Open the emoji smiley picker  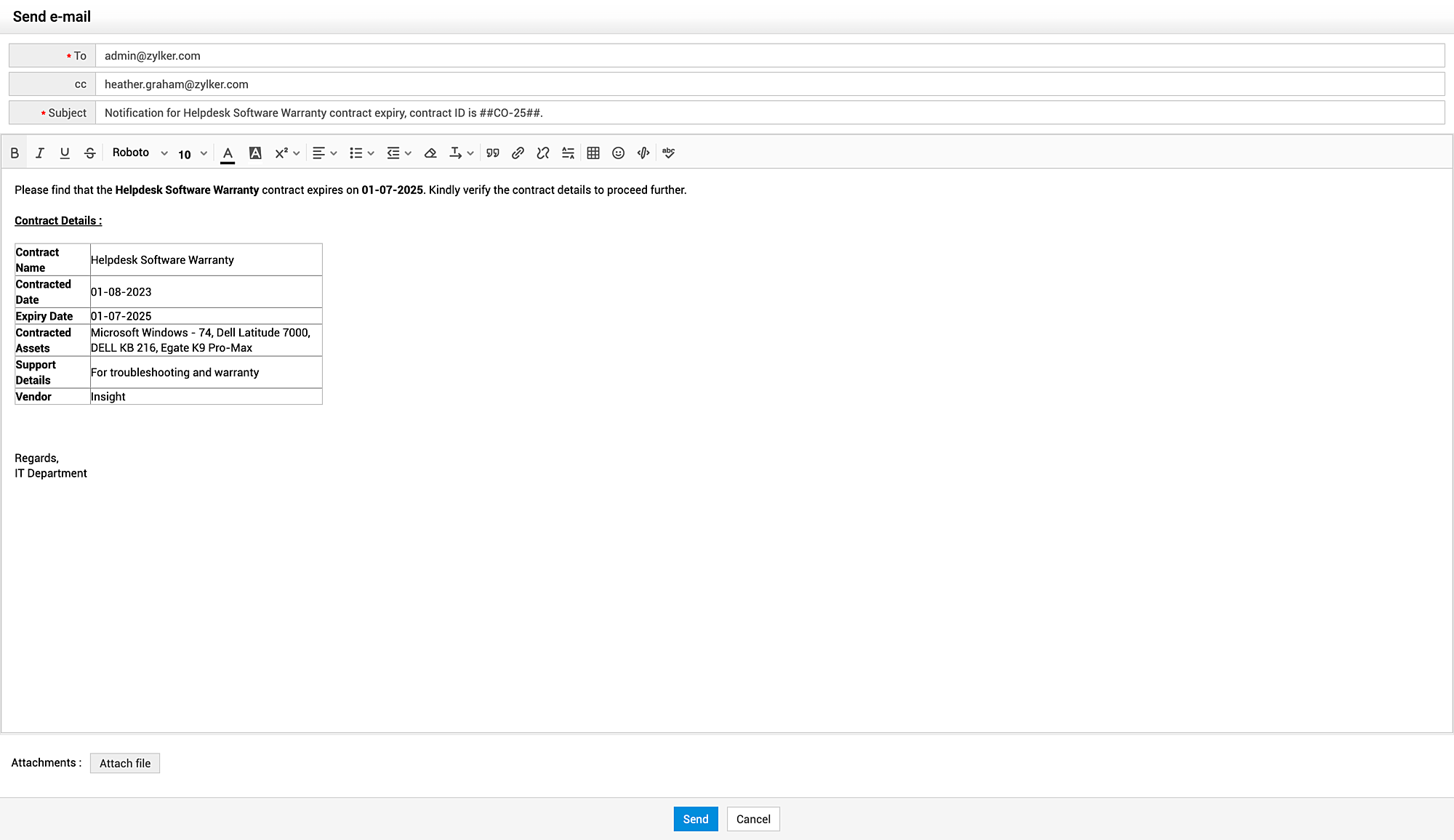[619, 153]
